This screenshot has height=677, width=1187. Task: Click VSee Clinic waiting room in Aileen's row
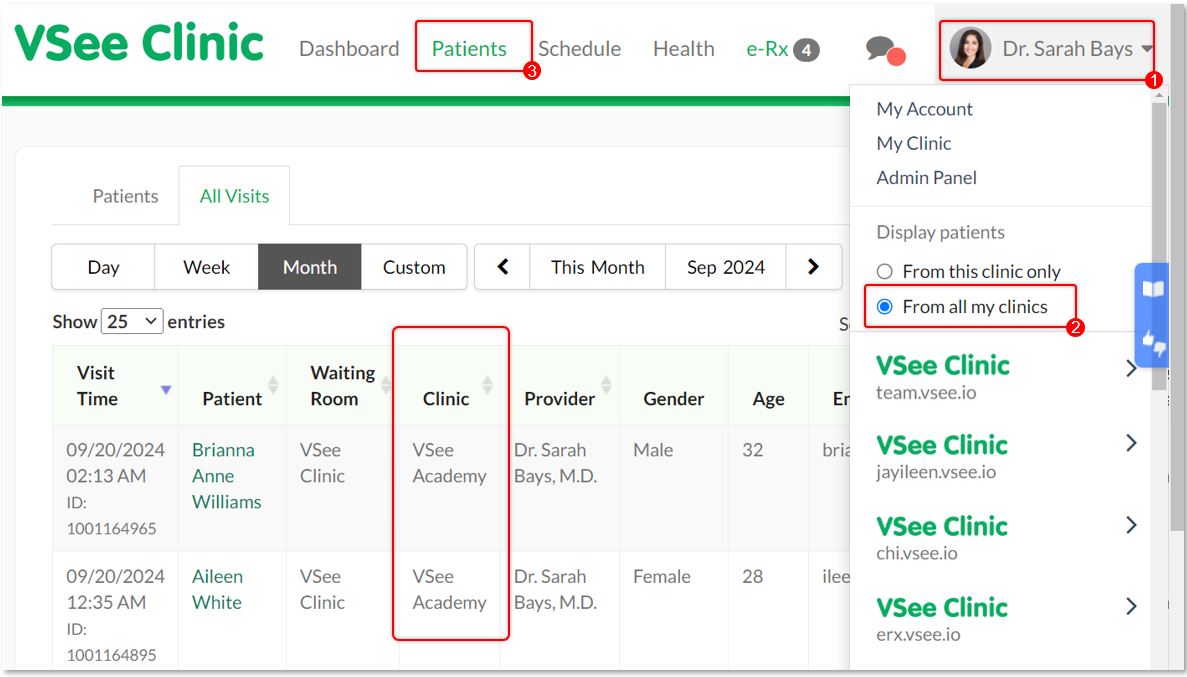[322, 589]
